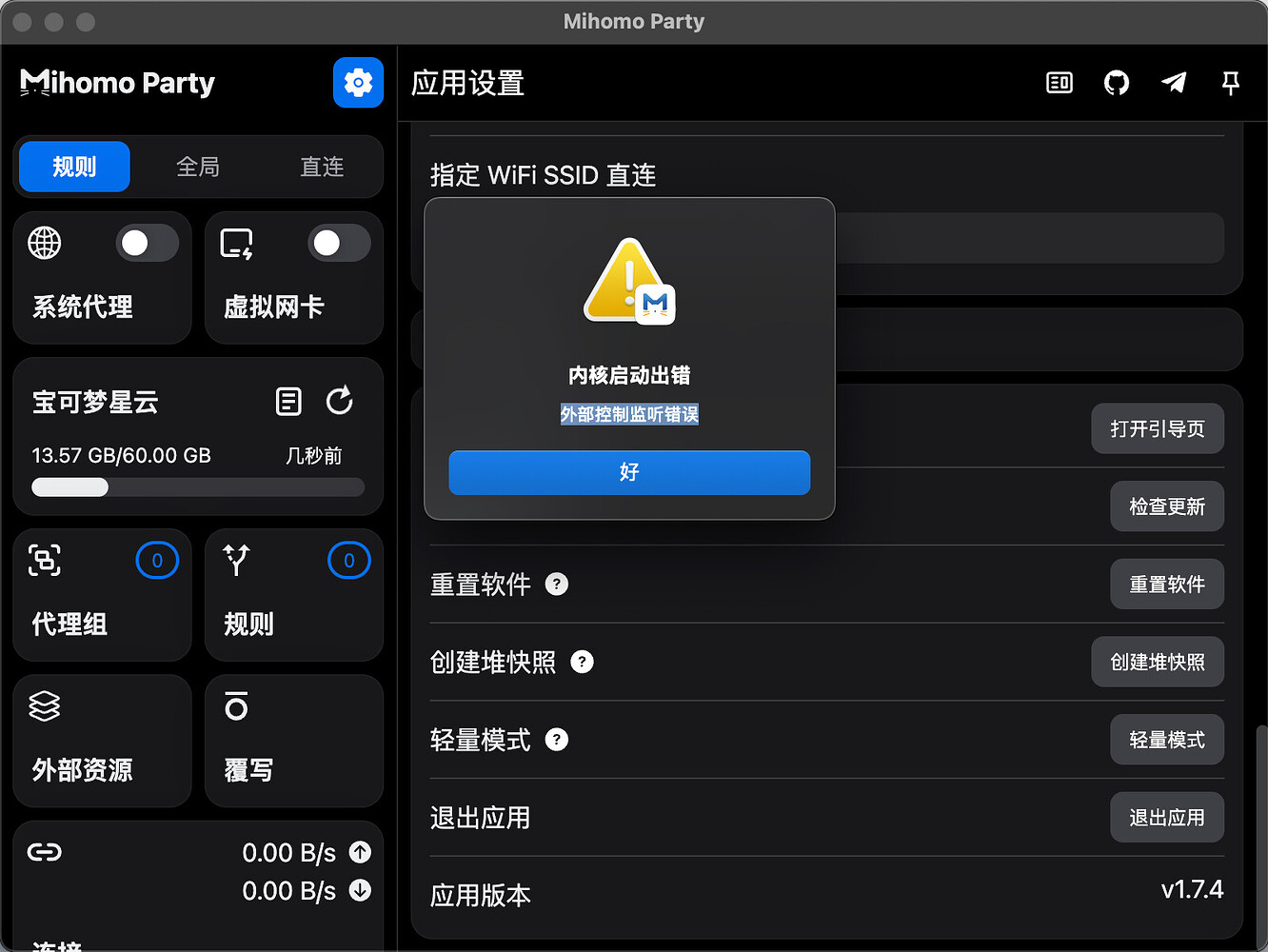Screen dimensions: 1268x952
Task: Click the layers icon on 外部资源 card
Action: [x=45, y=706]
